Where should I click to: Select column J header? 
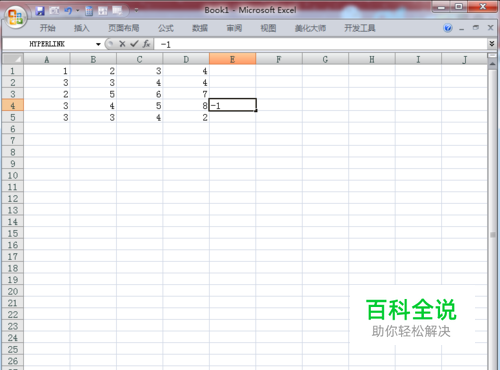tap(464, 59)
